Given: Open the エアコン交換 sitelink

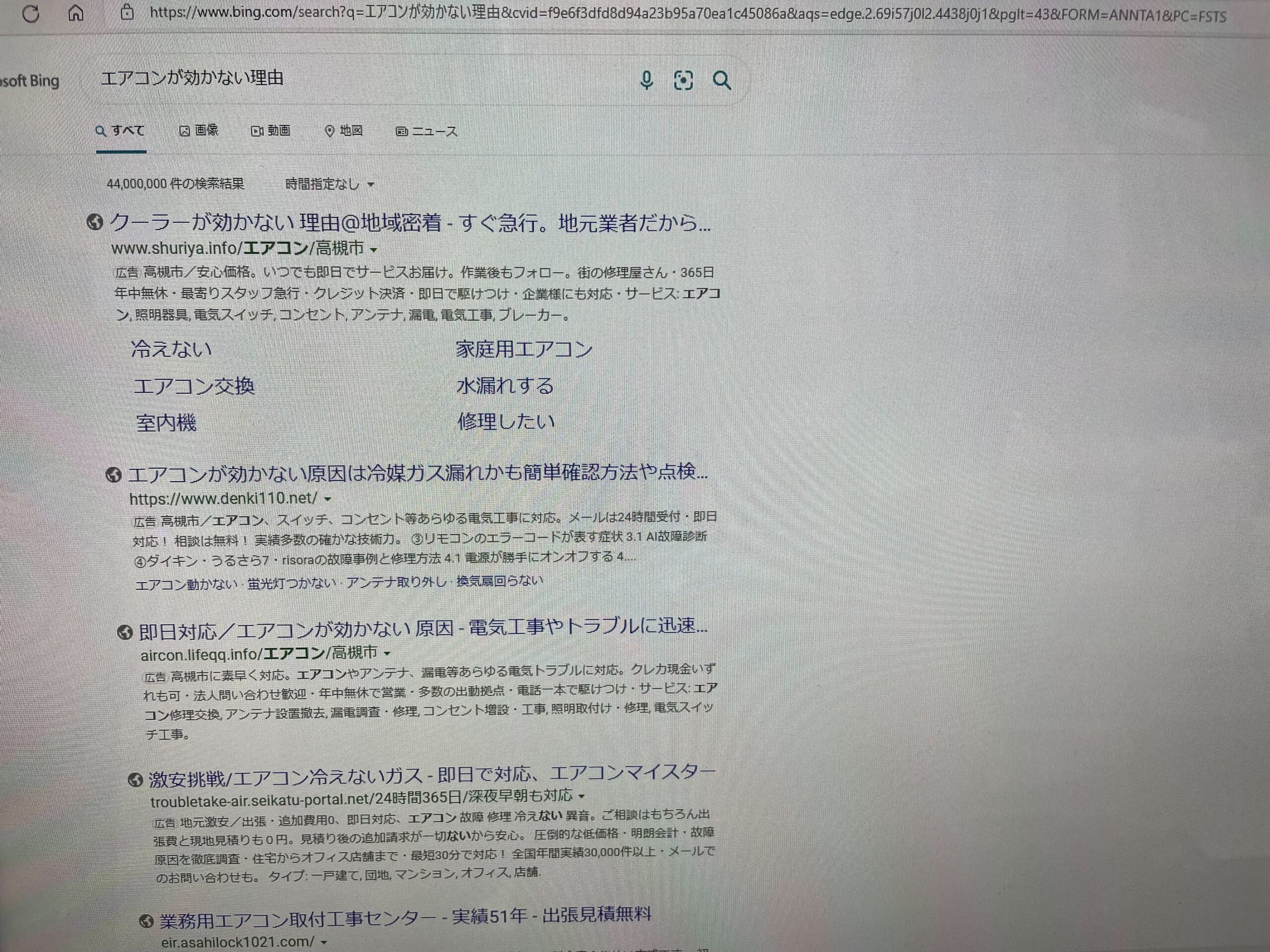Looking at the screenshot, I should pos(194,386).
